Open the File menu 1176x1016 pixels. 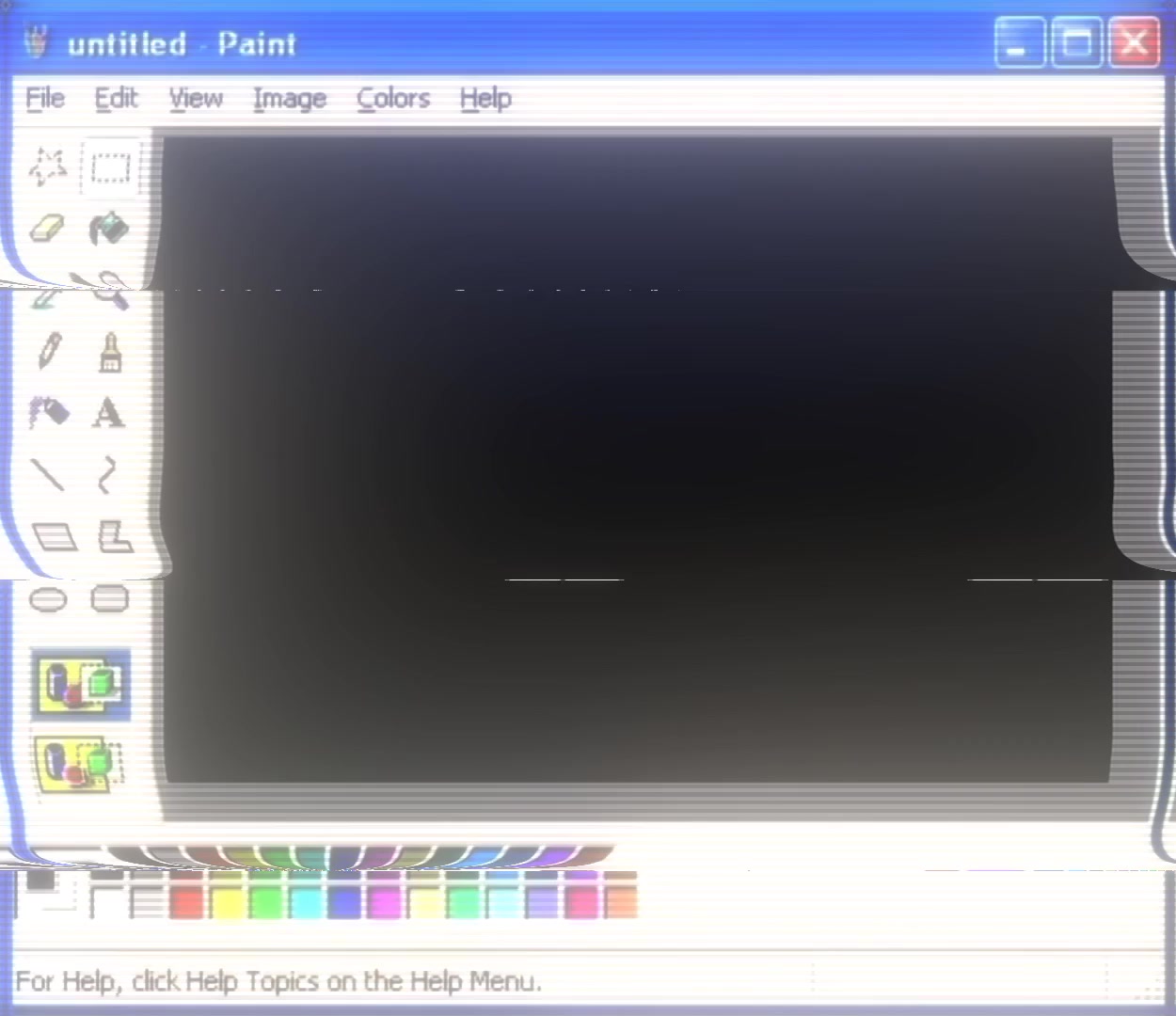pyautogui.click(x=45, y=98)
